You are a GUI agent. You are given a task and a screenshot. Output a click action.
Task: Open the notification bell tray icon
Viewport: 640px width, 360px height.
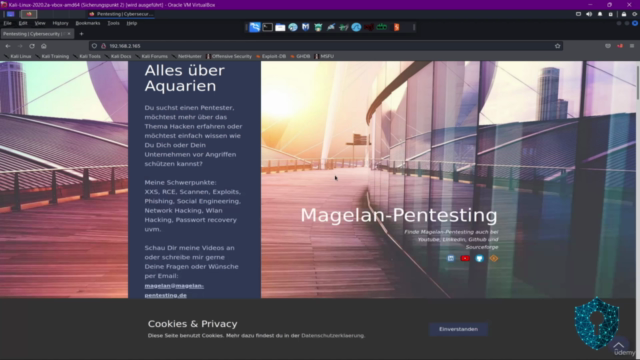pyautogui.click(x=600, y=14)
